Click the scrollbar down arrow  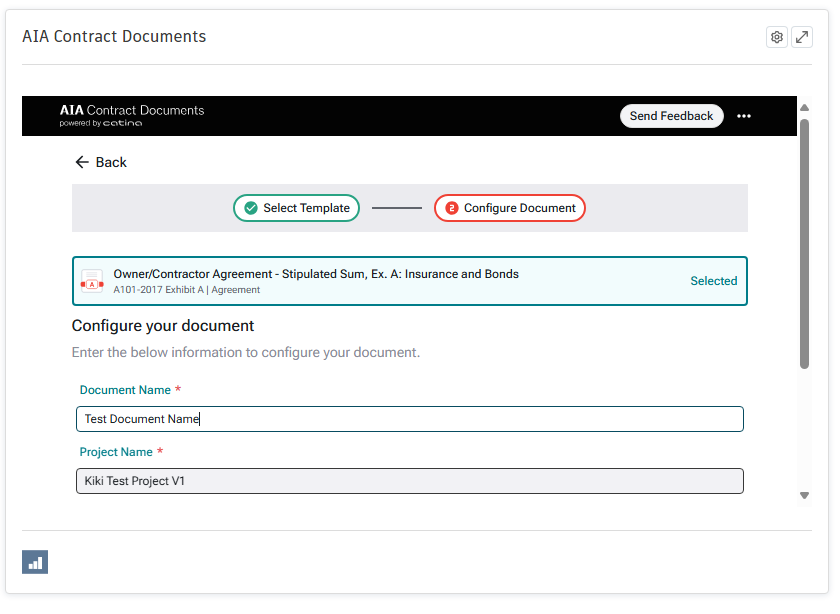click(805, 496)
